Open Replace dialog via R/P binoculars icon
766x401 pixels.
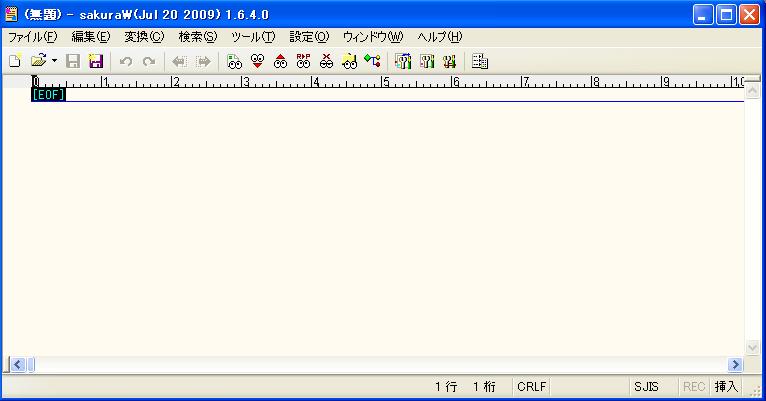pyautogui.click(x=303, y=61)
